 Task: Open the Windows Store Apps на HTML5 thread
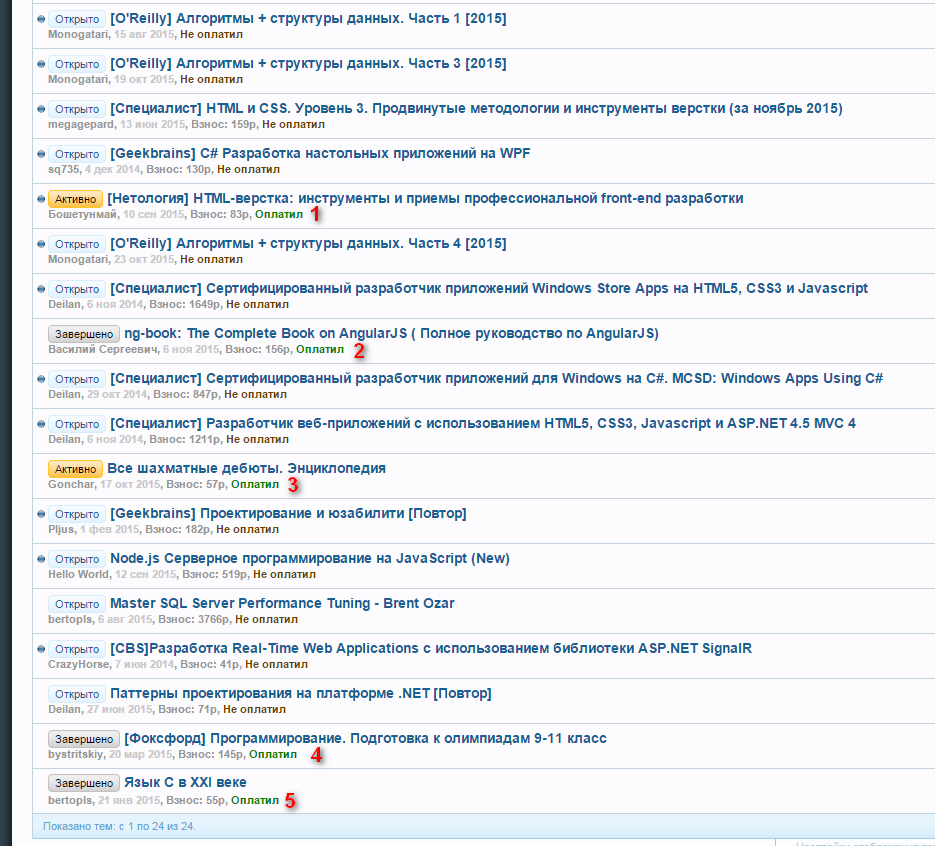point(489,289)
